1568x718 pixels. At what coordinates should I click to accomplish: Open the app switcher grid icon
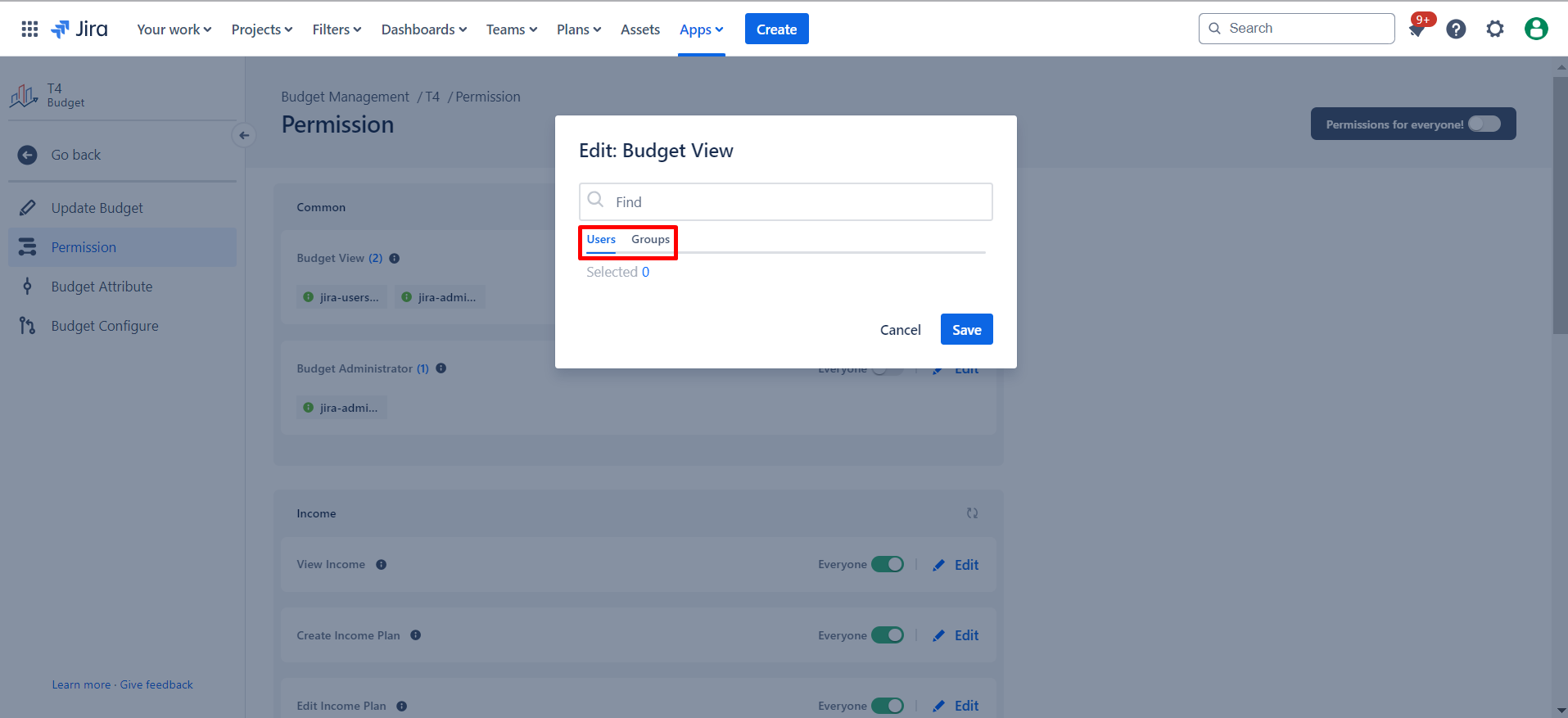click(x=29, y=29)
